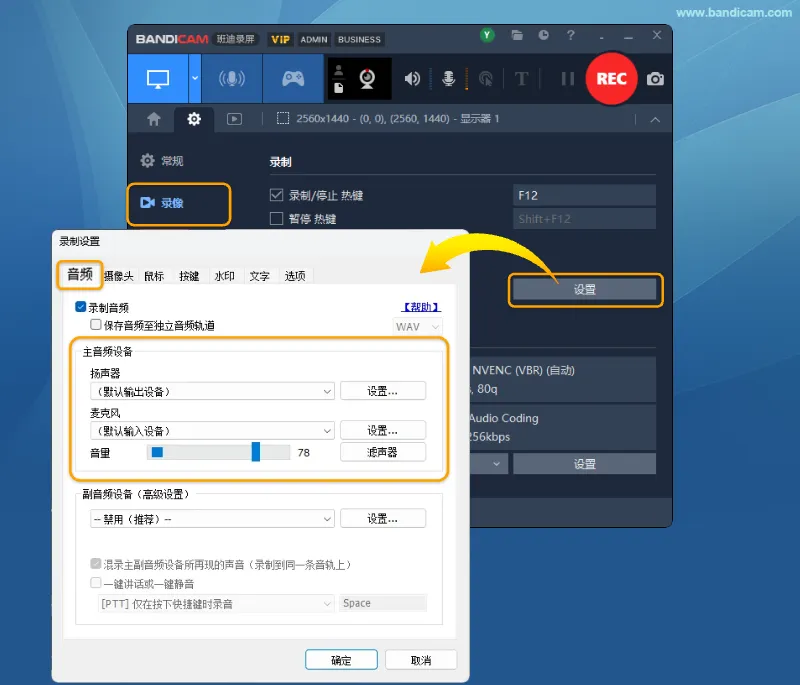Collapse panel with up chevron
800x685 pixels.
[655, 119]
